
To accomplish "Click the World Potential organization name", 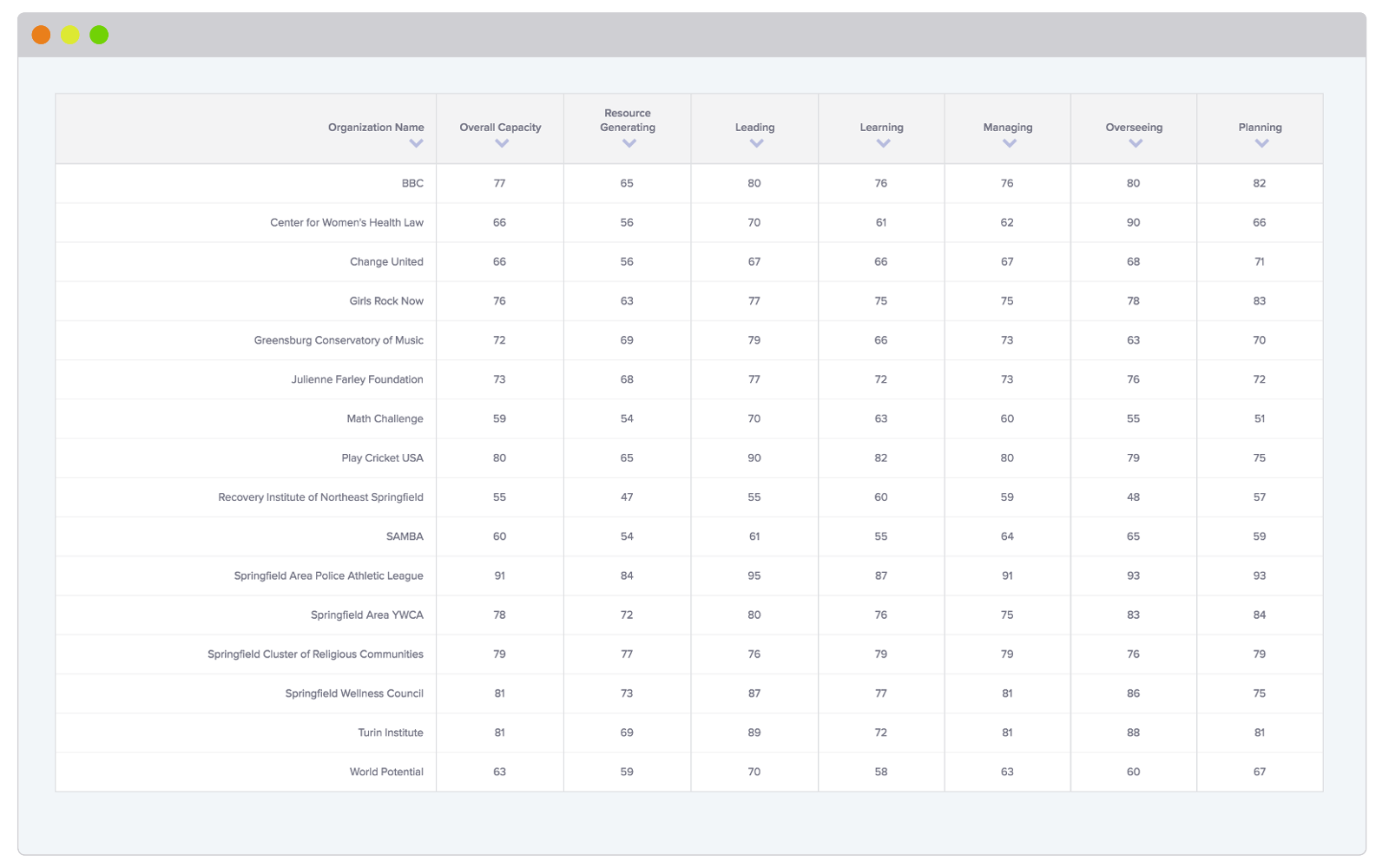I will pos(386,772).
